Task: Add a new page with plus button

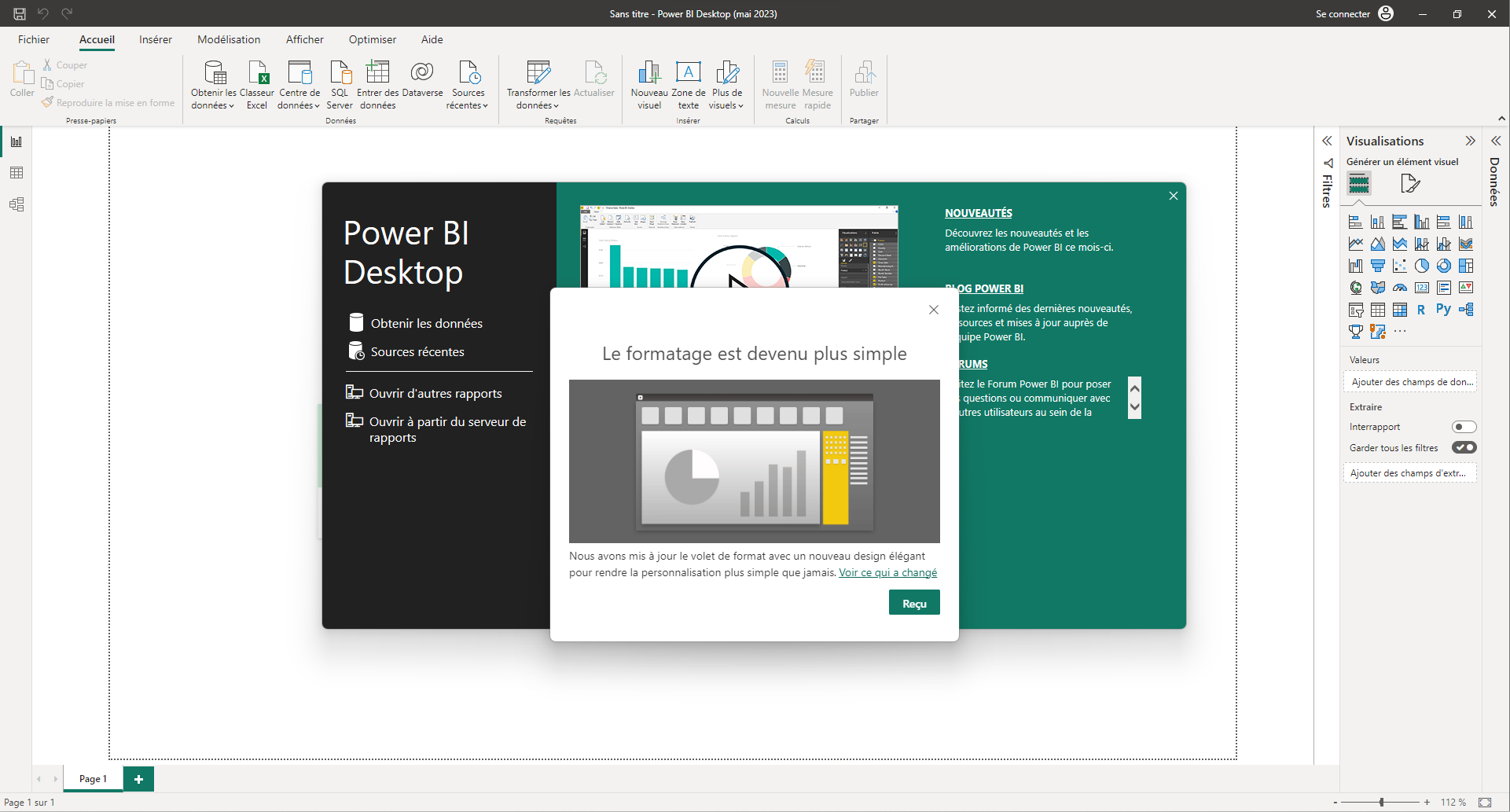Action: (x=138, y=778)
